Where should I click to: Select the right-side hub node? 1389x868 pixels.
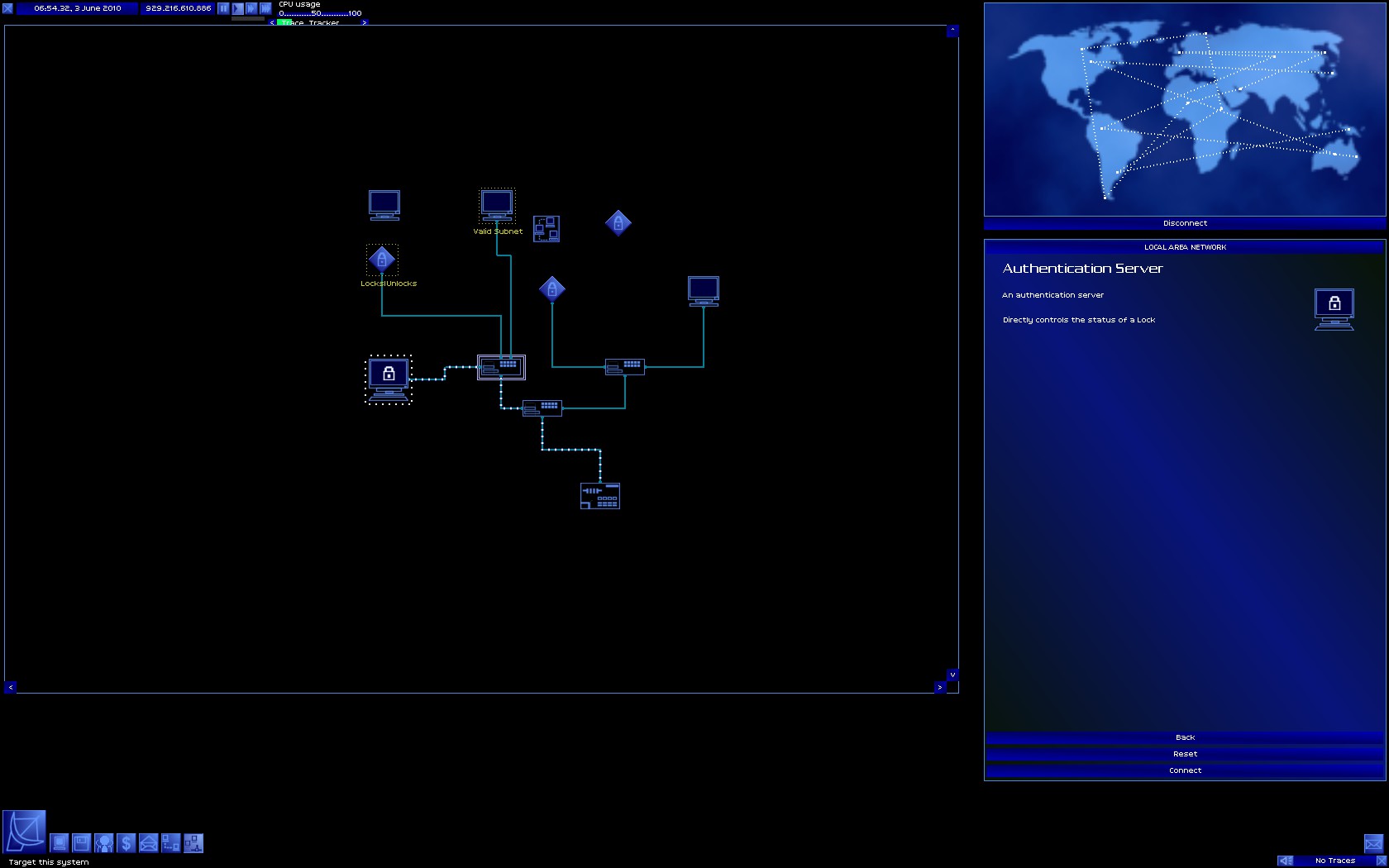tap(625, 367)
